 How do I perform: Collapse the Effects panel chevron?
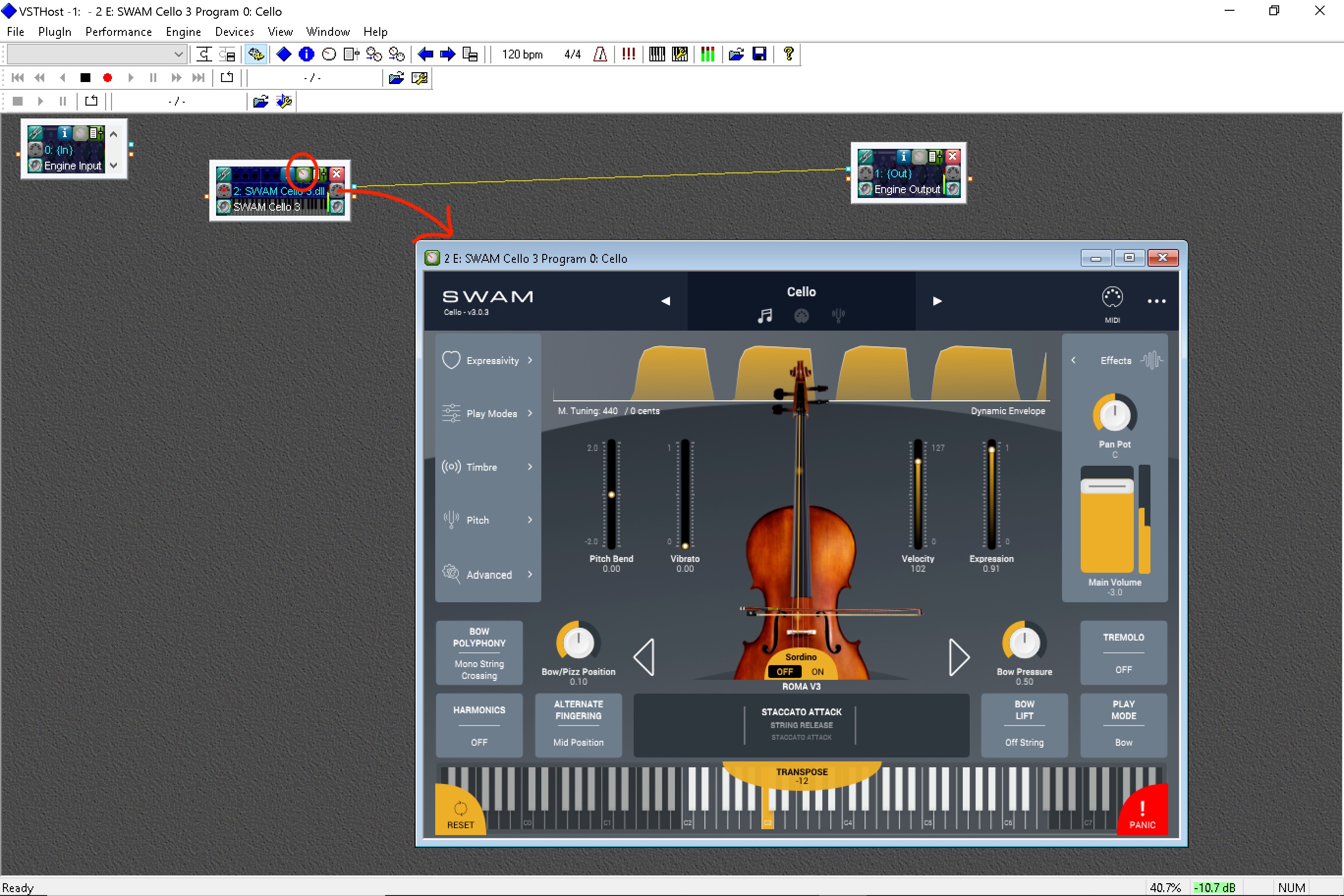1073,360
